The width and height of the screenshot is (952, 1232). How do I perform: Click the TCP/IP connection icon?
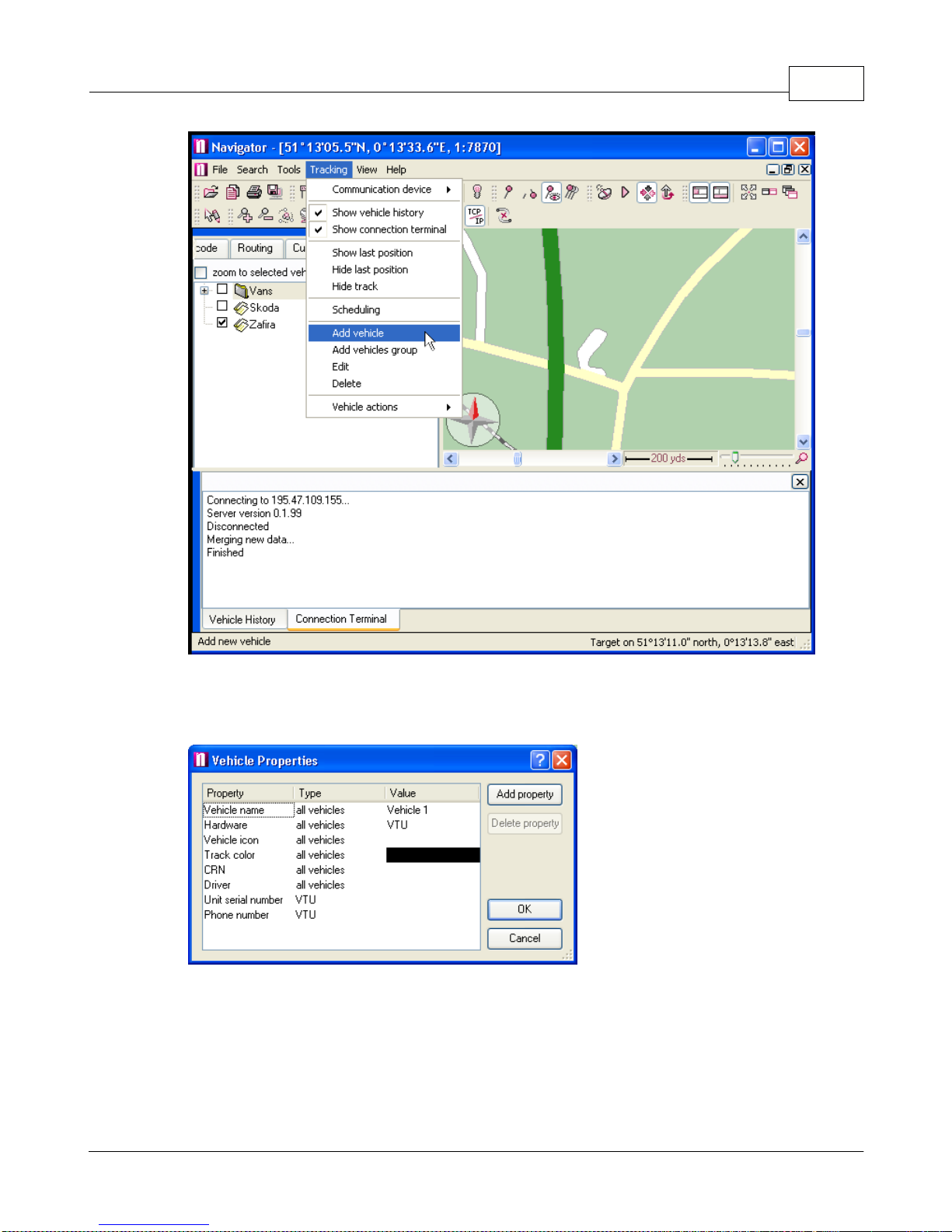[475, 216]
